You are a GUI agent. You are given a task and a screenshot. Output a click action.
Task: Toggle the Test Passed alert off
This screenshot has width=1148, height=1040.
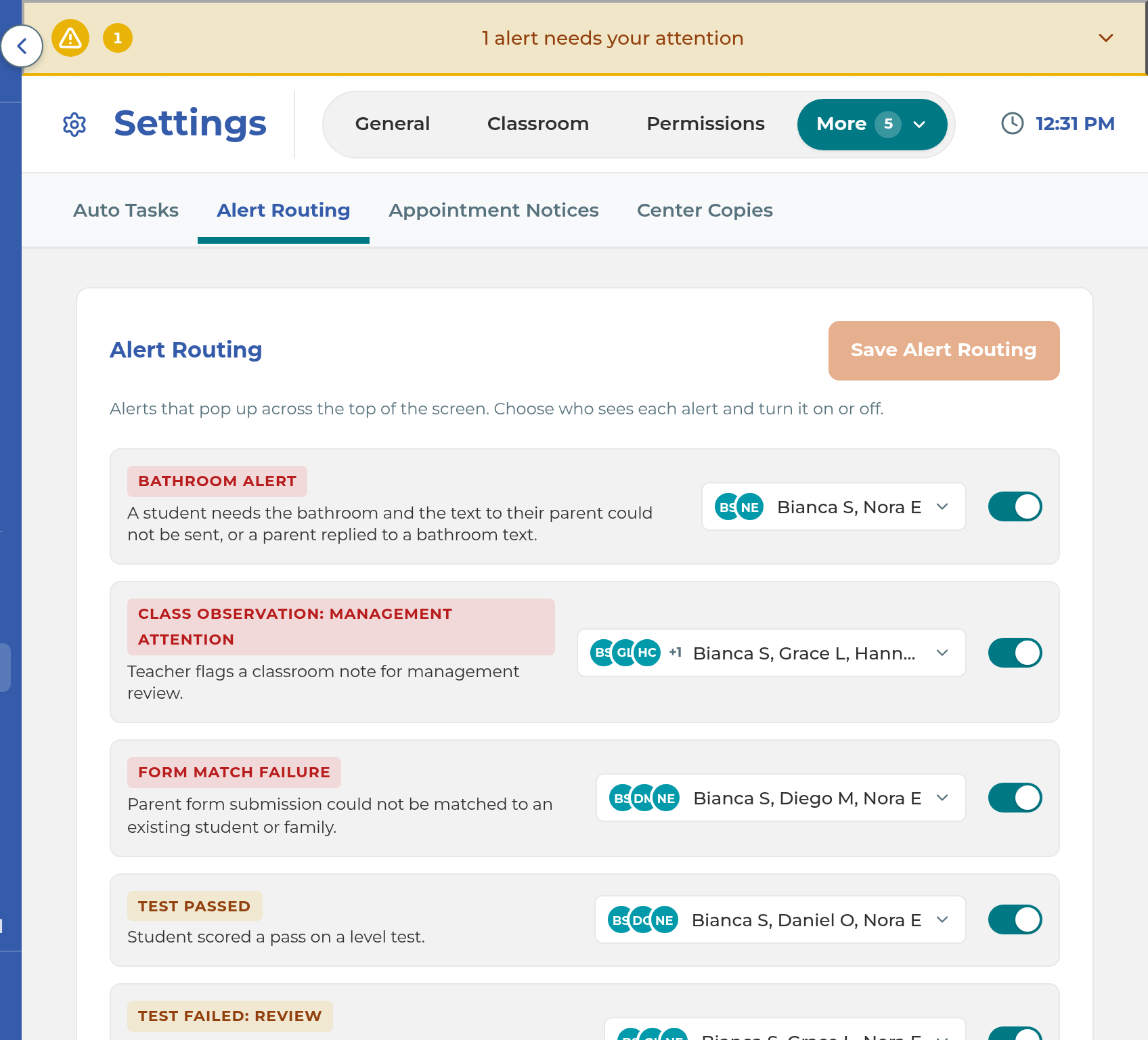(1015, 919)
